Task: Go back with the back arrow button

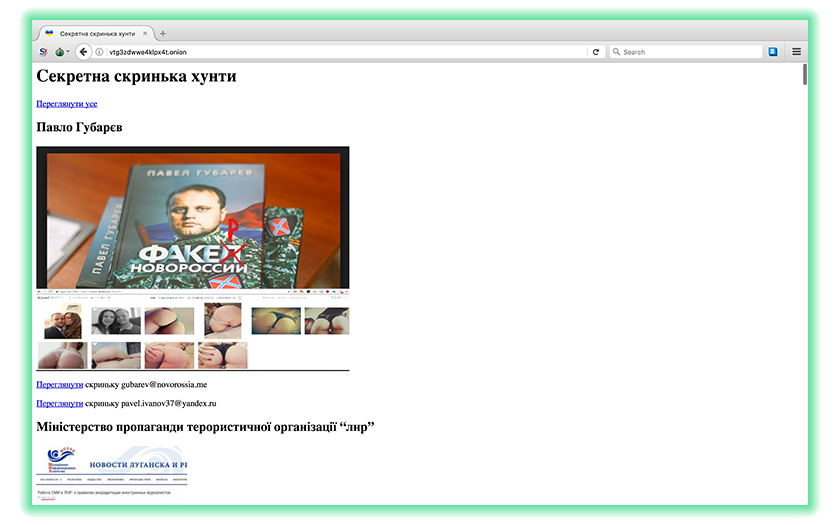Action: pos(83,52)
